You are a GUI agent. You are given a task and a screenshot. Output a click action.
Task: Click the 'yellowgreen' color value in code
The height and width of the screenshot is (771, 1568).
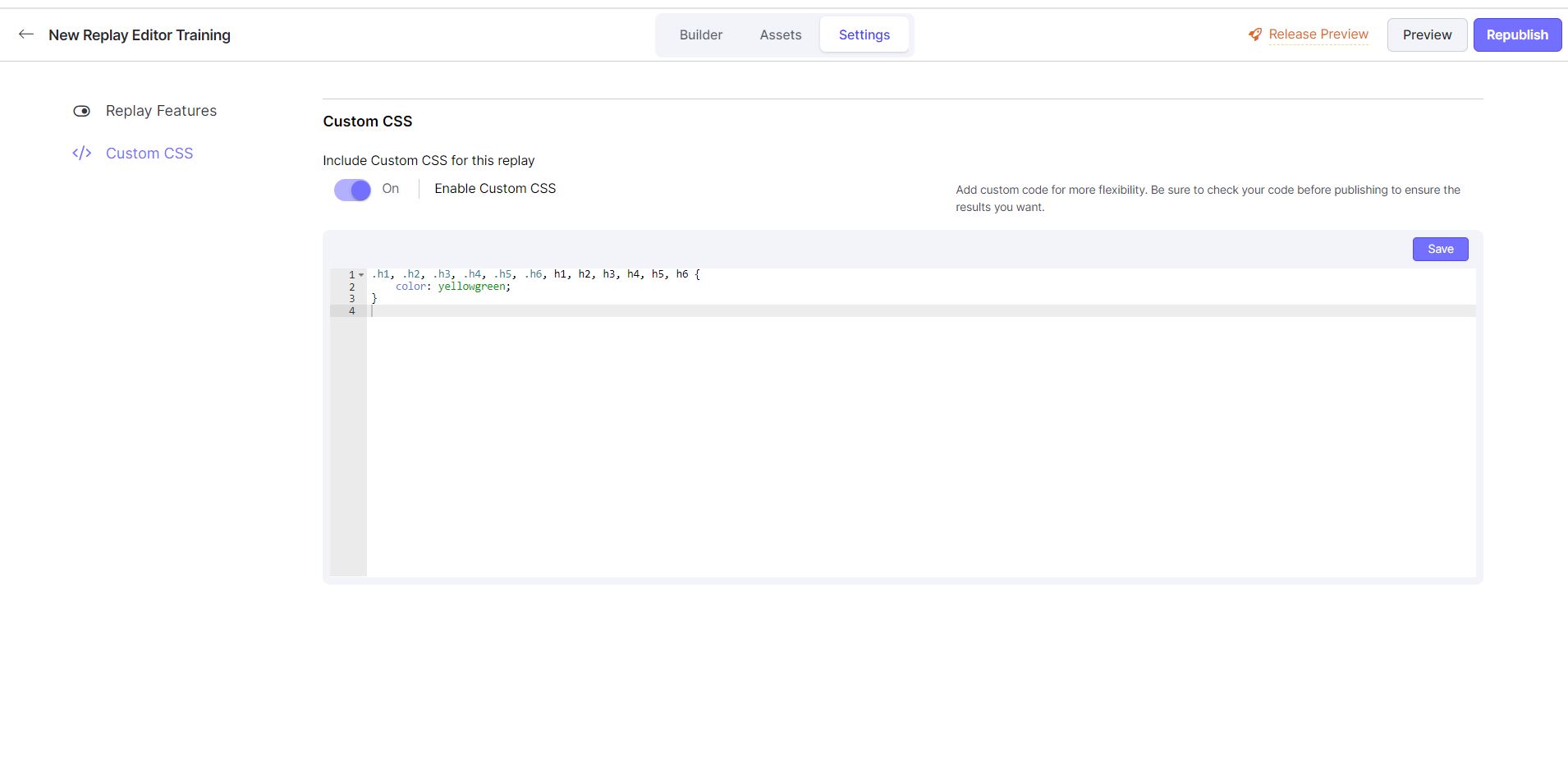[472, 287]
